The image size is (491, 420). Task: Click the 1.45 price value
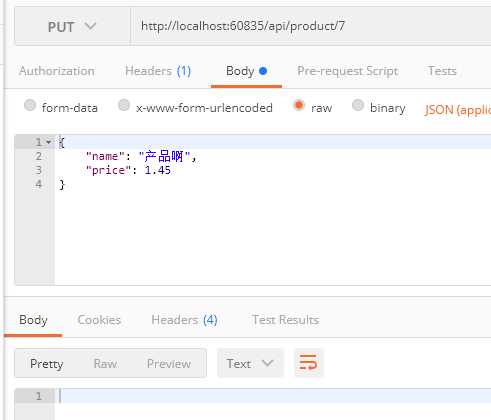tap(158, 170)
